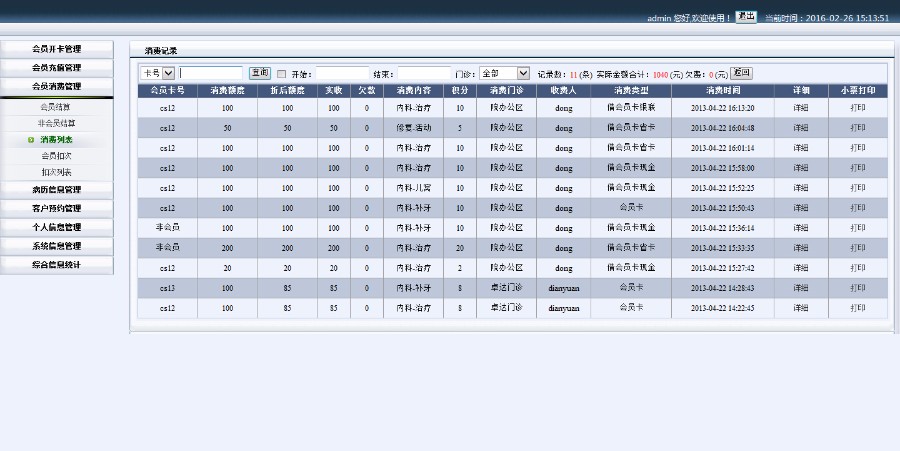Click 打印 for the 14:28:43 record

[858, 288]
